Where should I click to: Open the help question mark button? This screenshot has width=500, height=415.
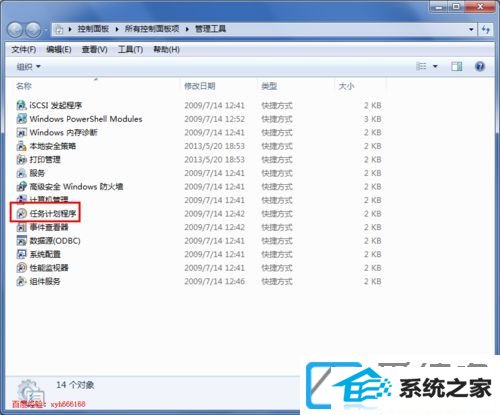click(x=479, y=66)
